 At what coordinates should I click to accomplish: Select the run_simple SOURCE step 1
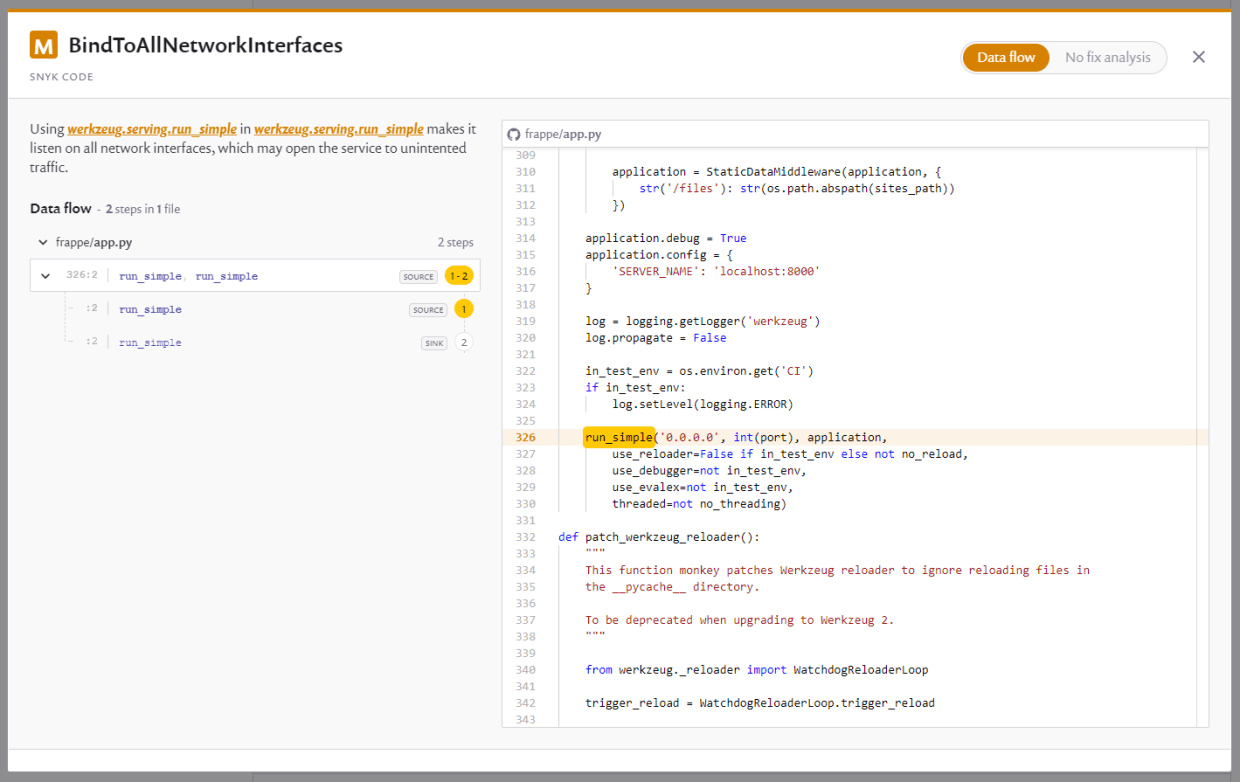click(x=150, y=309)
